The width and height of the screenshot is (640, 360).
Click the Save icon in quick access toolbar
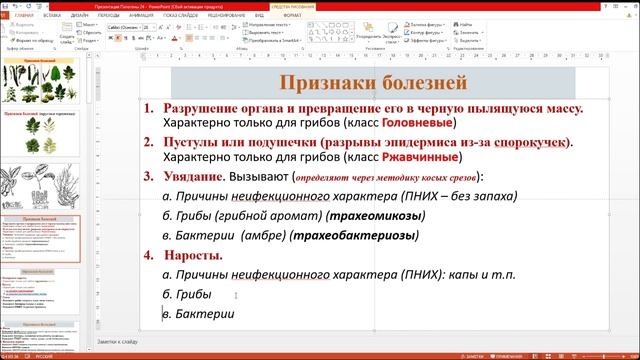click(x=5, y=7)
